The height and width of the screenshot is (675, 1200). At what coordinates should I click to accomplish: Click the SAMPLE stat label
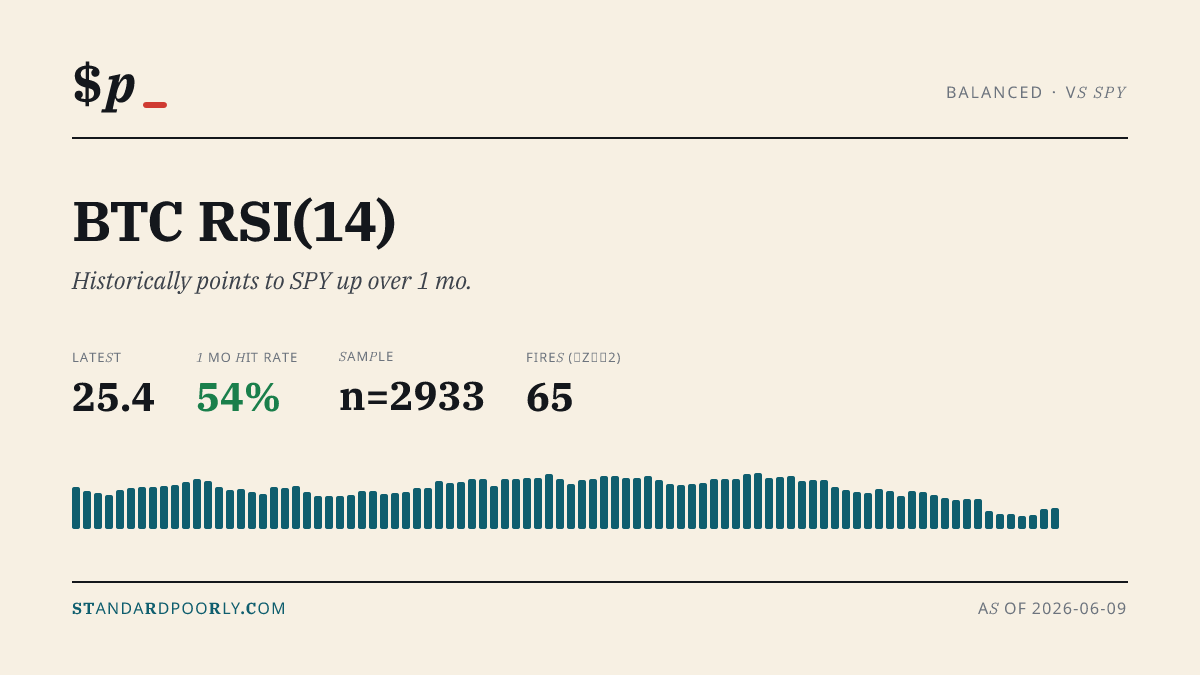366,356
